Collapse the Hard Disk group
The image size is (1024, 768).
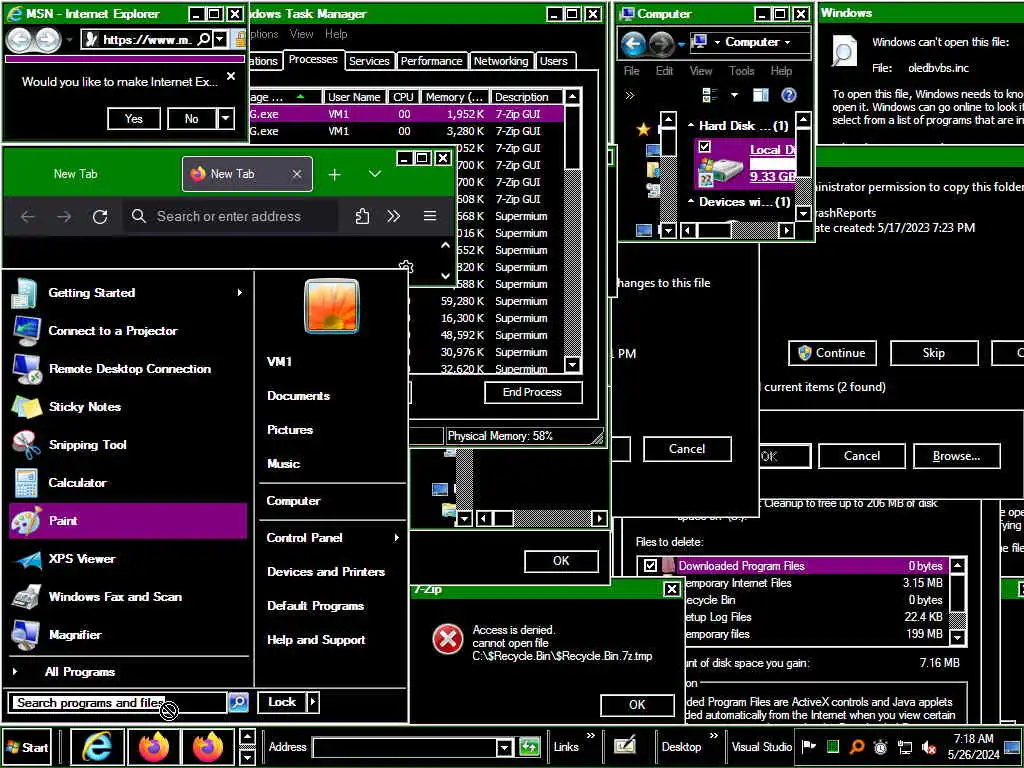tap(691, 125)
